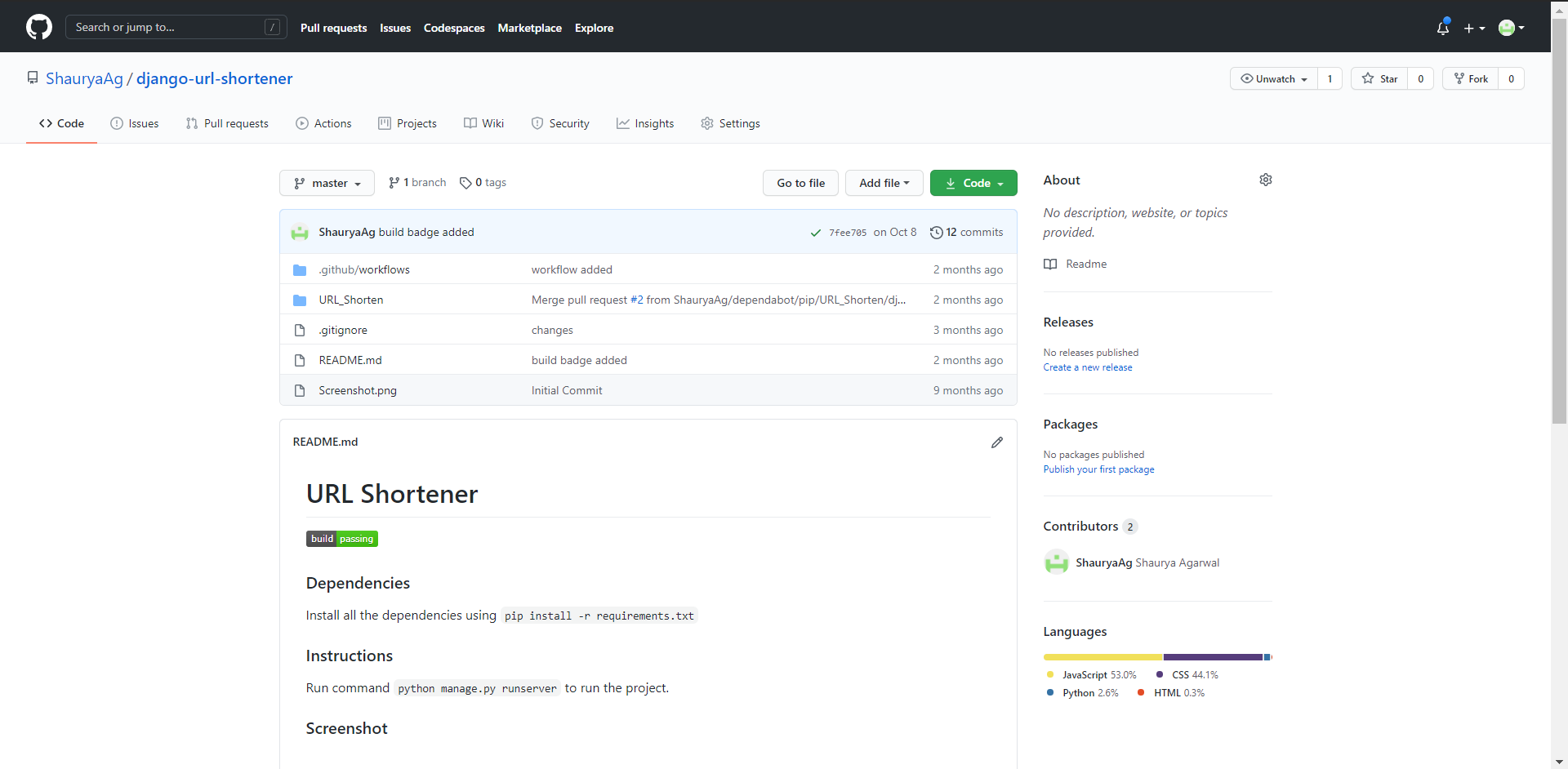1568x769 pixels.
Task: Open Pull requests in top navigation
Action: click(x=333, y=28)
